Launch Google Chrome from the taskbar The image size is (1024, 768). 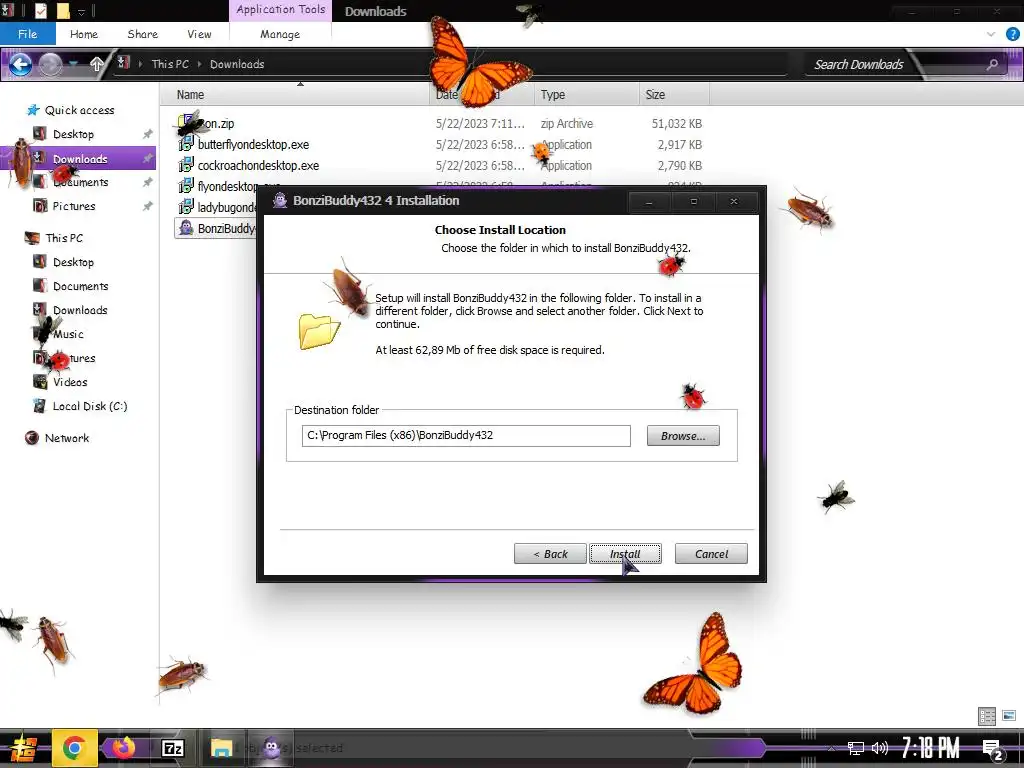click(x=74, y=748)
